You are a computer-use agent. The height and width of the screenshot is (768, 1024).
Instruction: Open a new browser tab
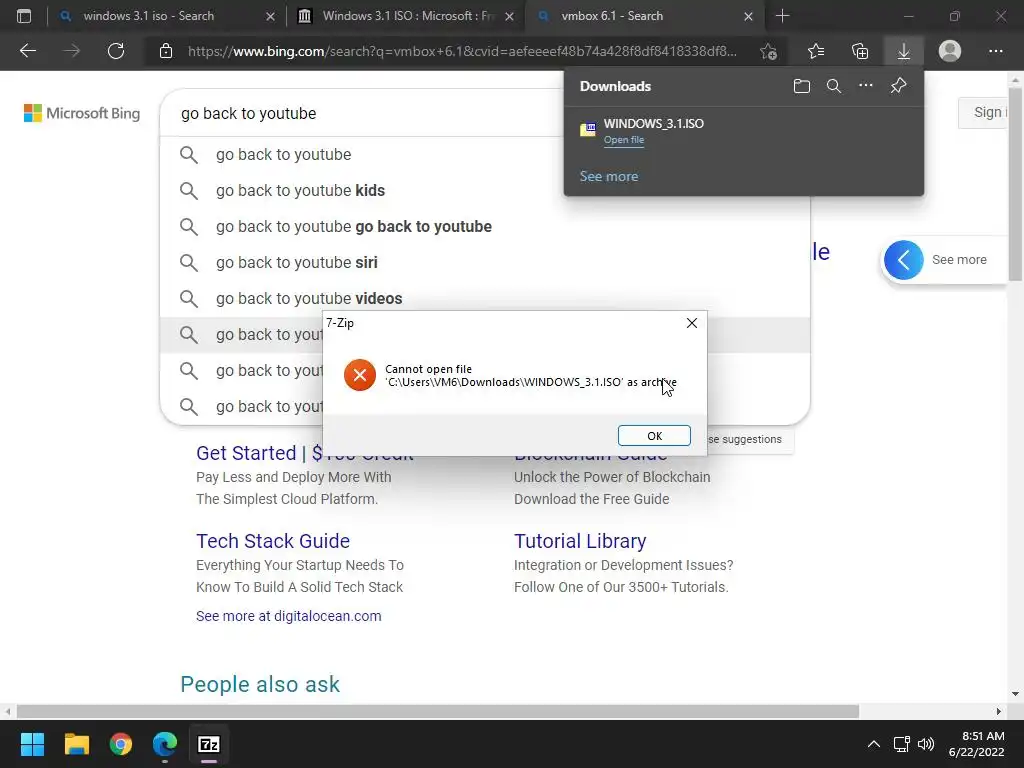[782, 16]
